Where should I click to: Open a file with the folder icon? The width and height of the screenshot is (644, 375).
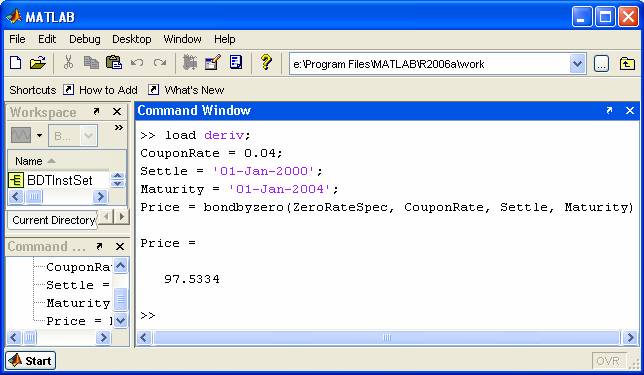coord(38,63)
